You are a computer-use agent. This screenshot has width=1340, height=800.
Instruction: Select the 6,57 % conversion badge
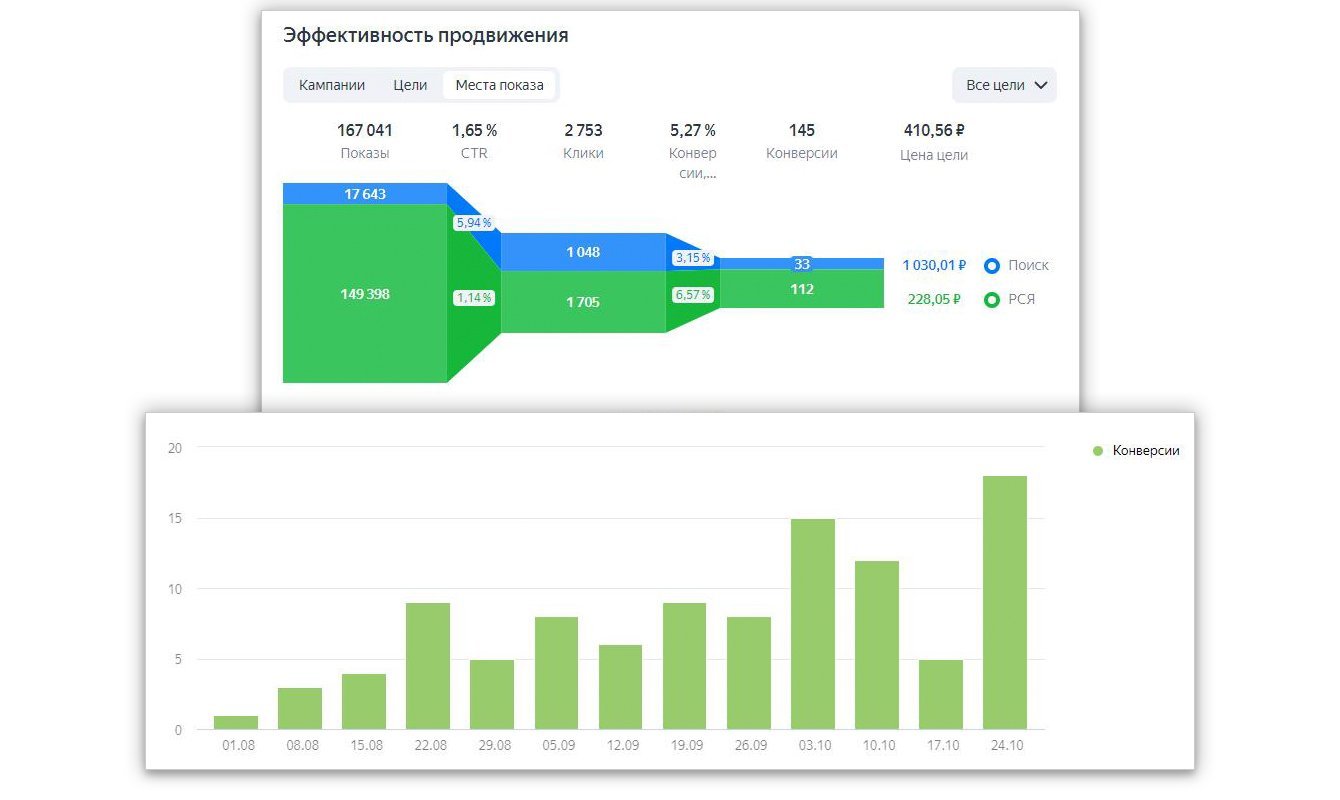click(x=692, y=295)
